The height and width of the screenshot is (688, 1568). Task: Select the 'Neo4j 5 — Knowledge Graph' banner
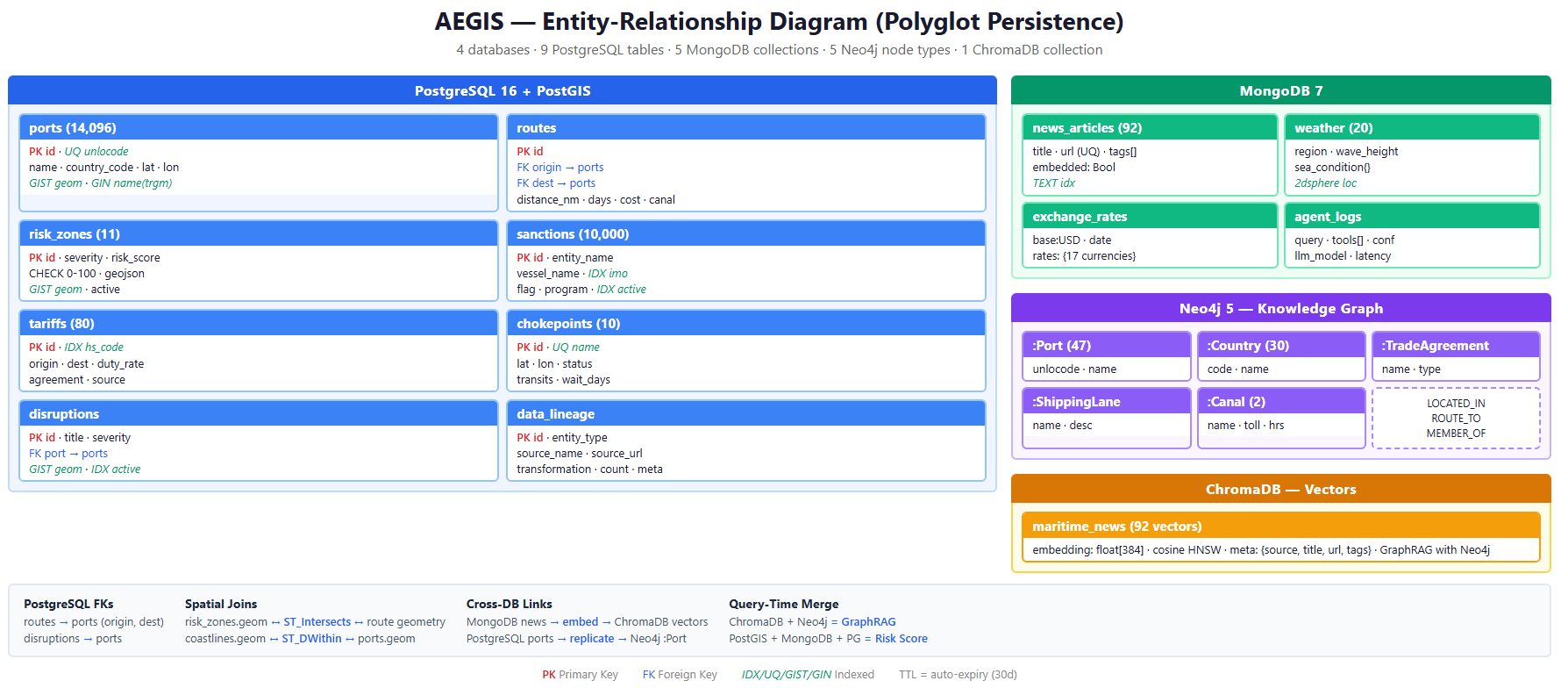(1281, 308)
